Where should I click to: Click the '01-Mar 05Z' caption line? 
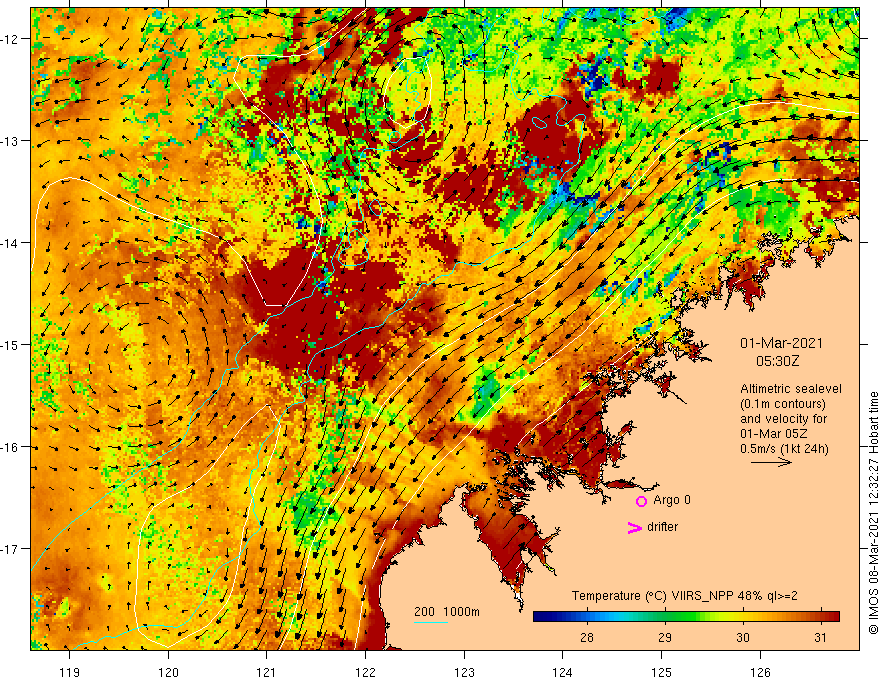pos(776,434)
